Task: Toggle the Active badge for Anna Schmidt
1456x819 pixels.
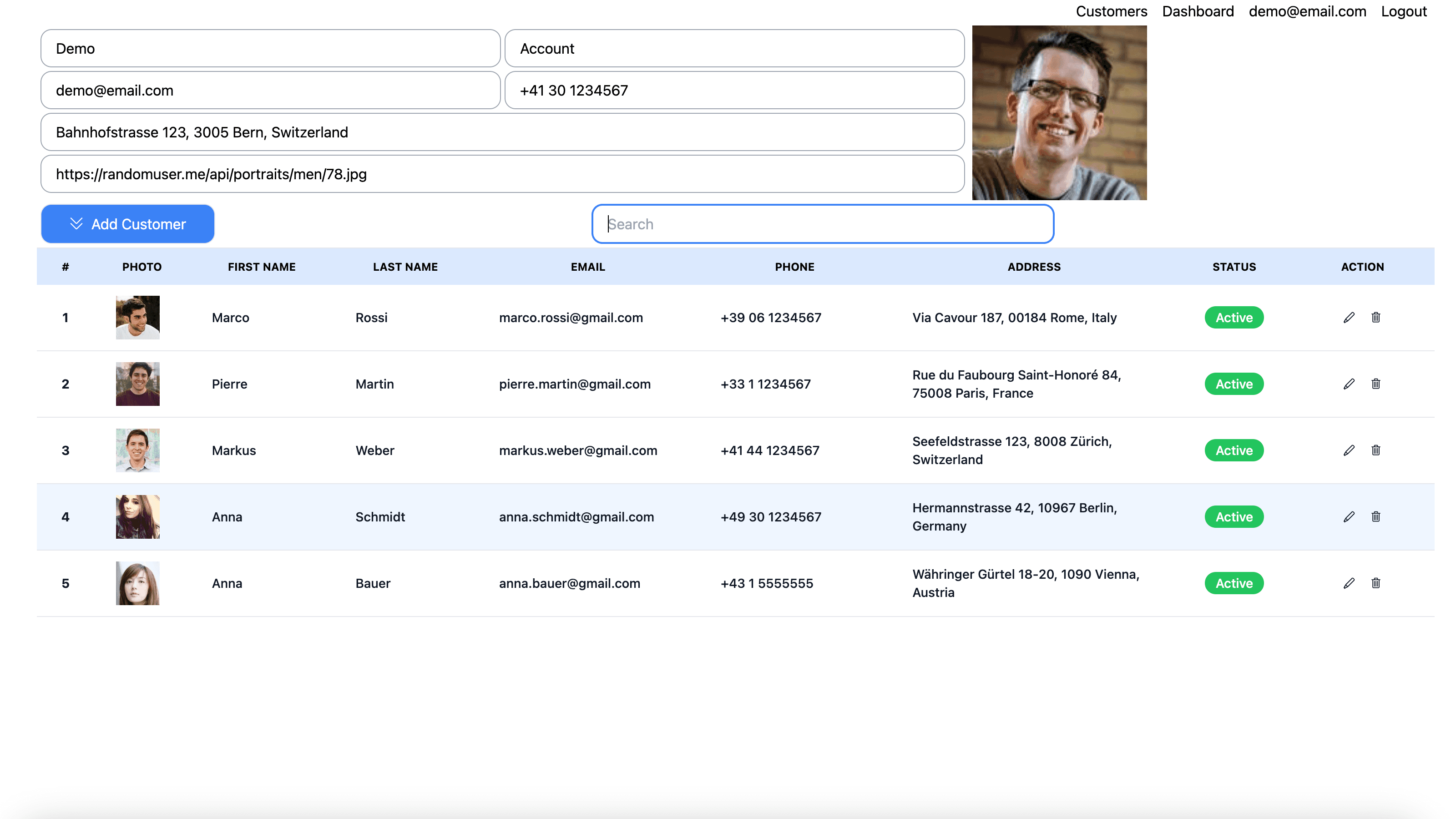Action: tap(1234, 516)
